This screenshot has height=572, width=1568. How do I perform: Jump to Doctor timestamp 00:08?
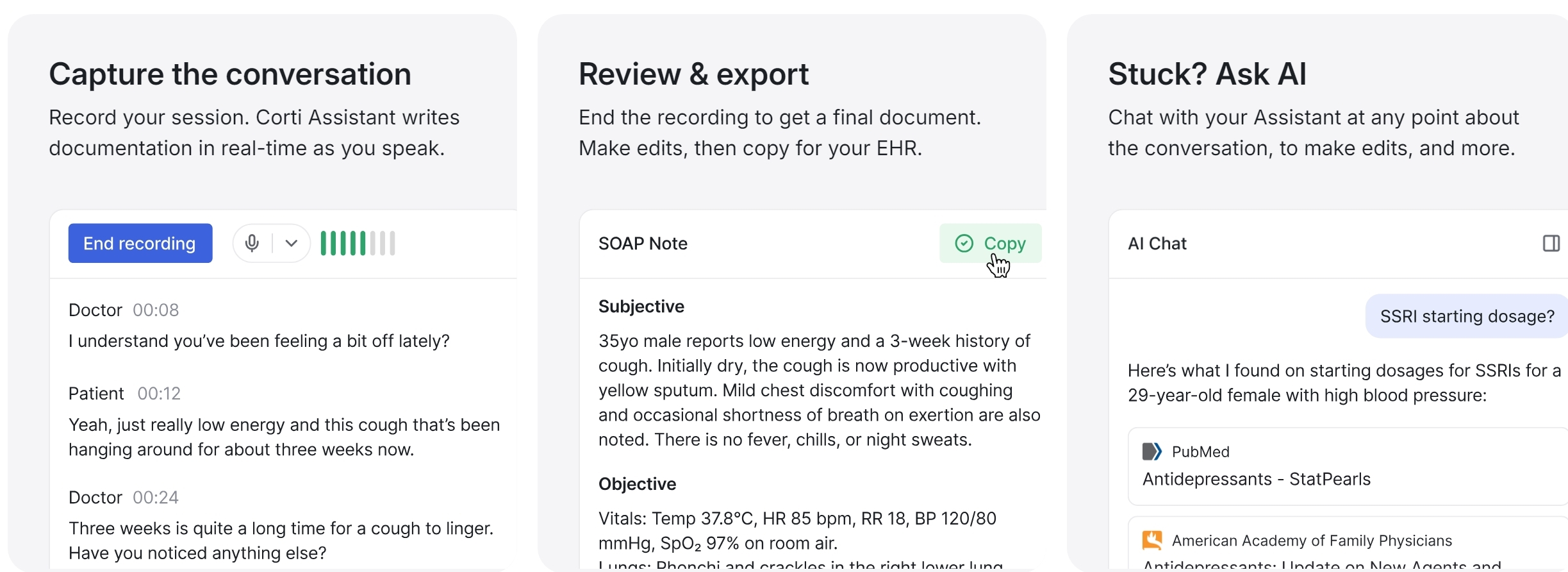(x=156, y=310)
